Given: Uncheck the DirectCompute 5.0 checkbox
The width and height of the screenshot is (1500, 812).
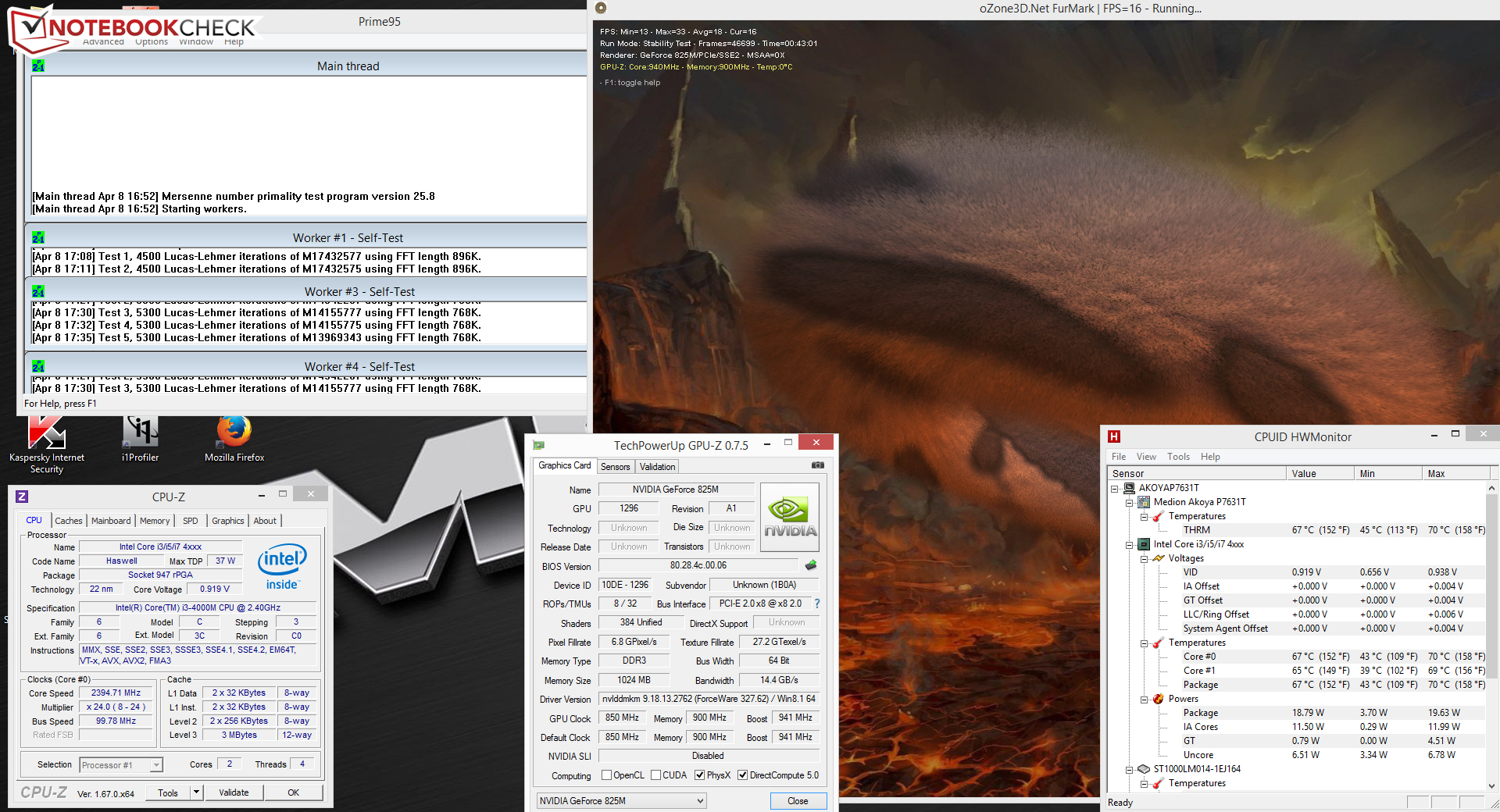Looking at the screenshot, I should (742, 775).
